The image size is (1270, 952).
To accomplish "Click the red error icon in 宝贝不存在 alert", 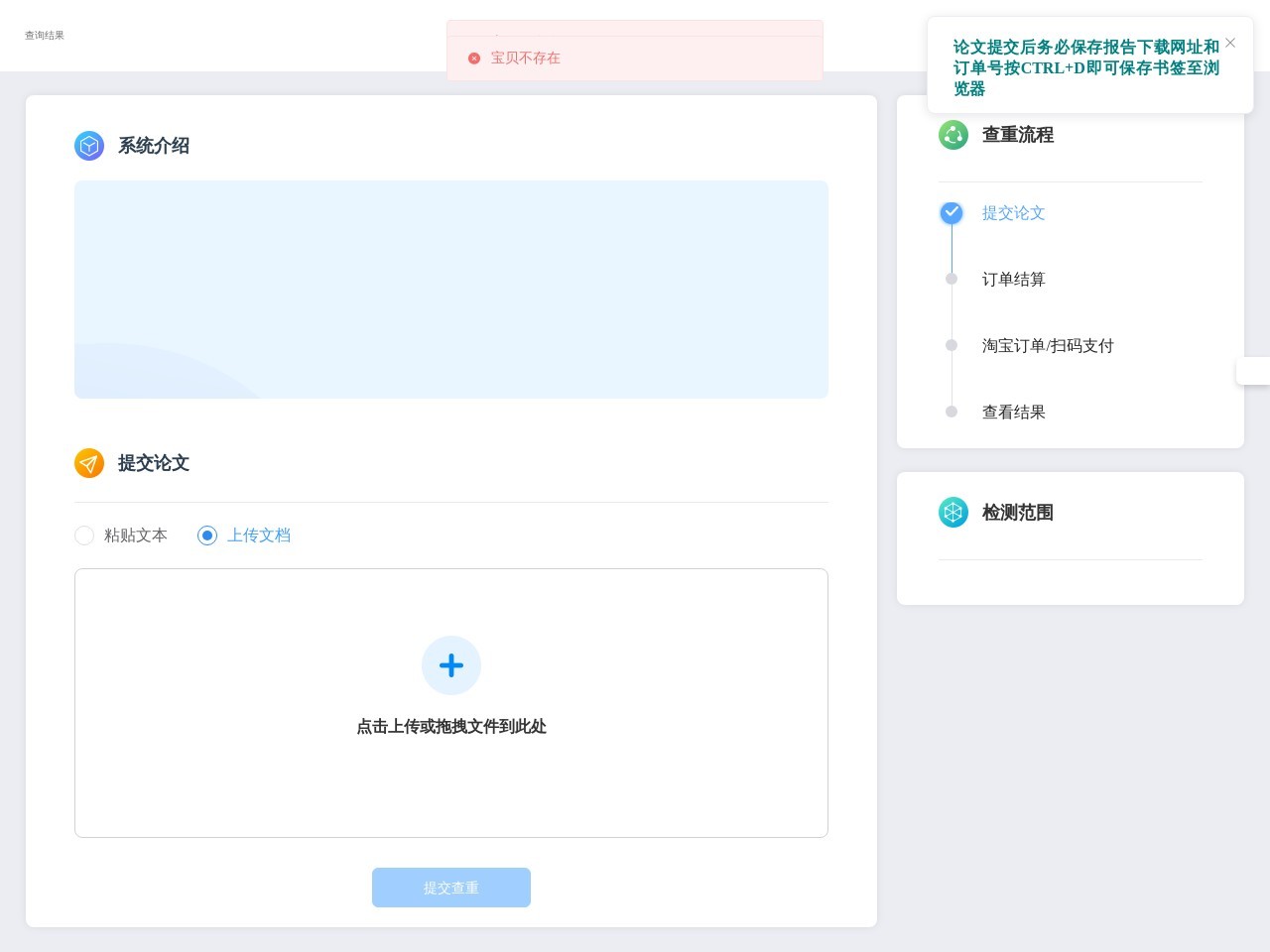I will 474,59.
